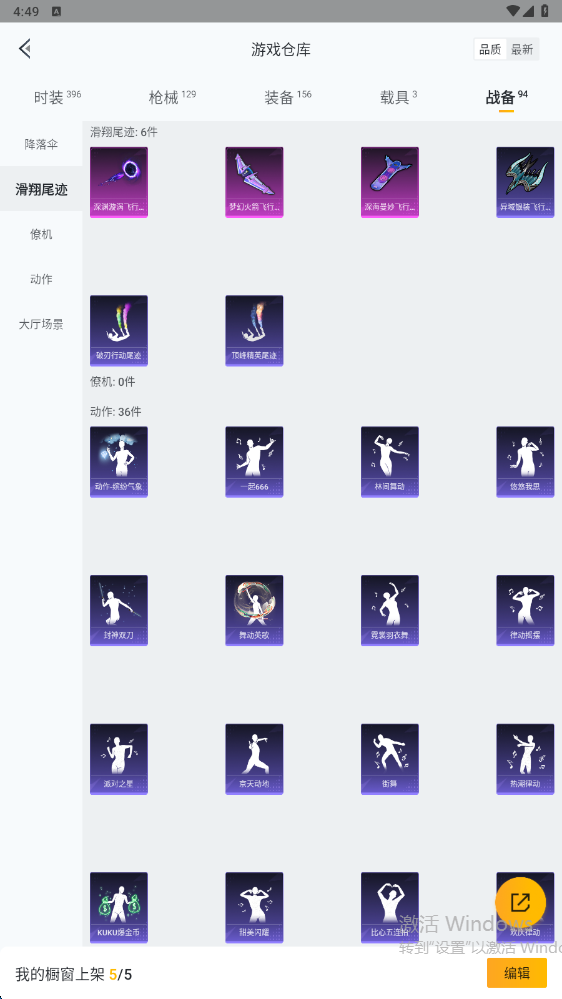Select the KUKU爆金币 emote

(x=119, y=908)
